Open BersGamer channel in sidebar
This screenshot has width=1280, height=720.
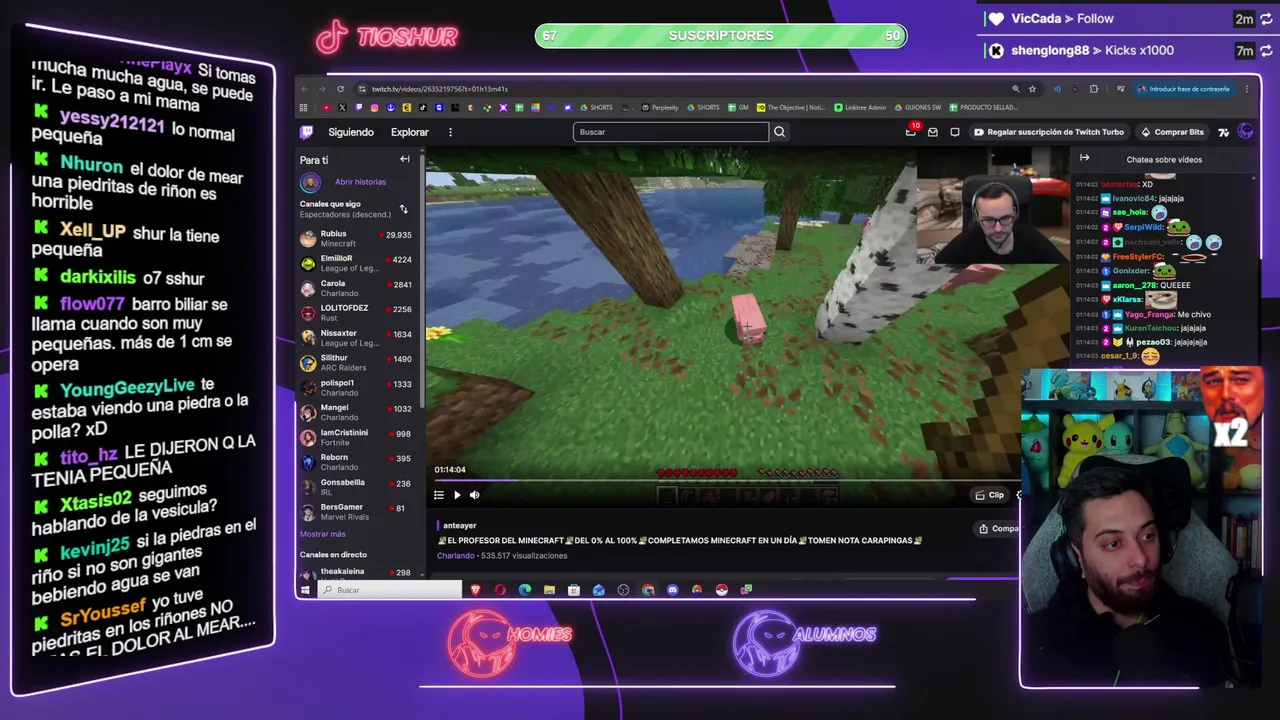[x=357, y=512]
